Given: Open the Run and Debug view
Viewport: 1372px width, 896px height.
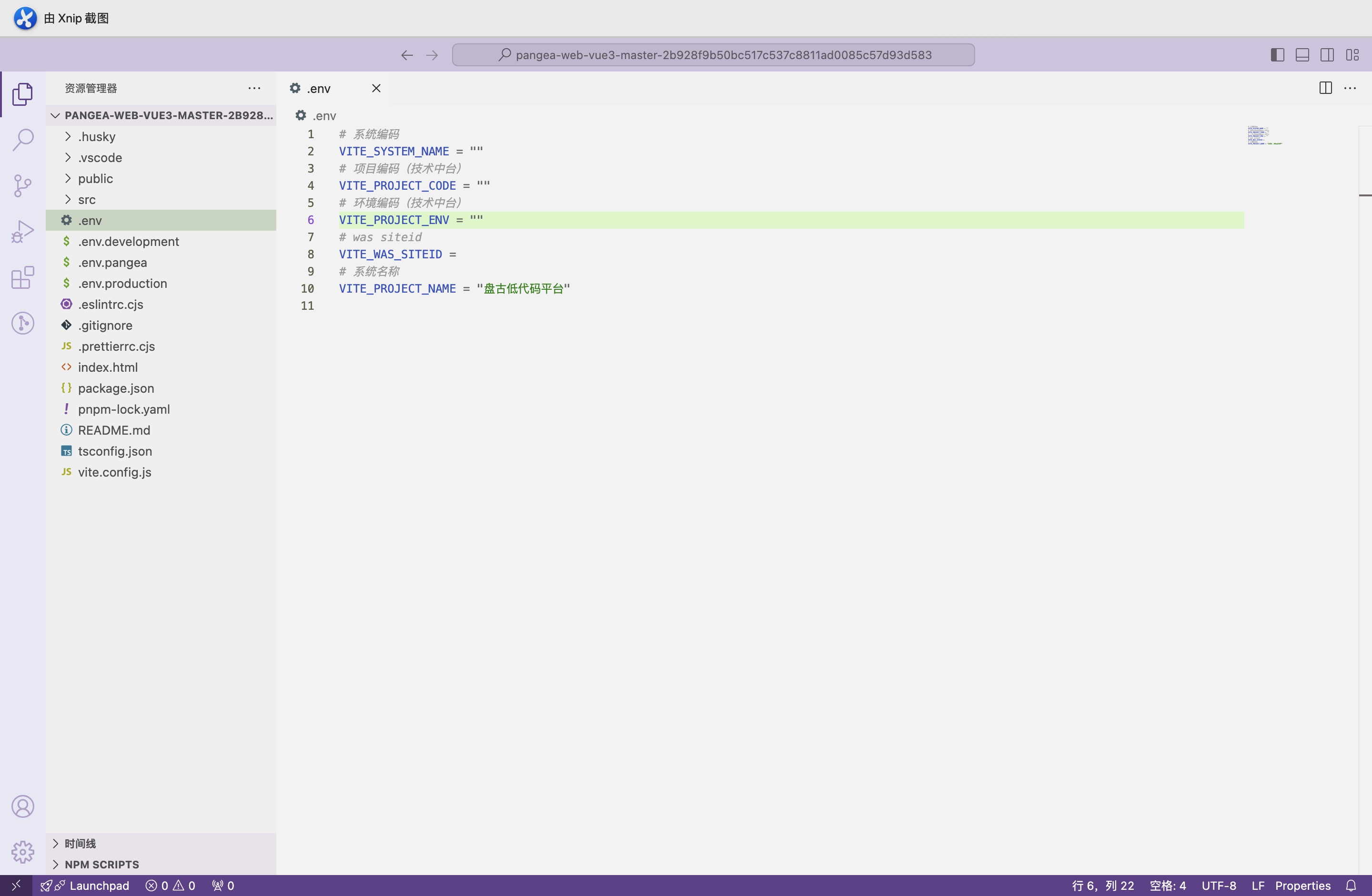Looking at the screenshot, I should 22,231.
